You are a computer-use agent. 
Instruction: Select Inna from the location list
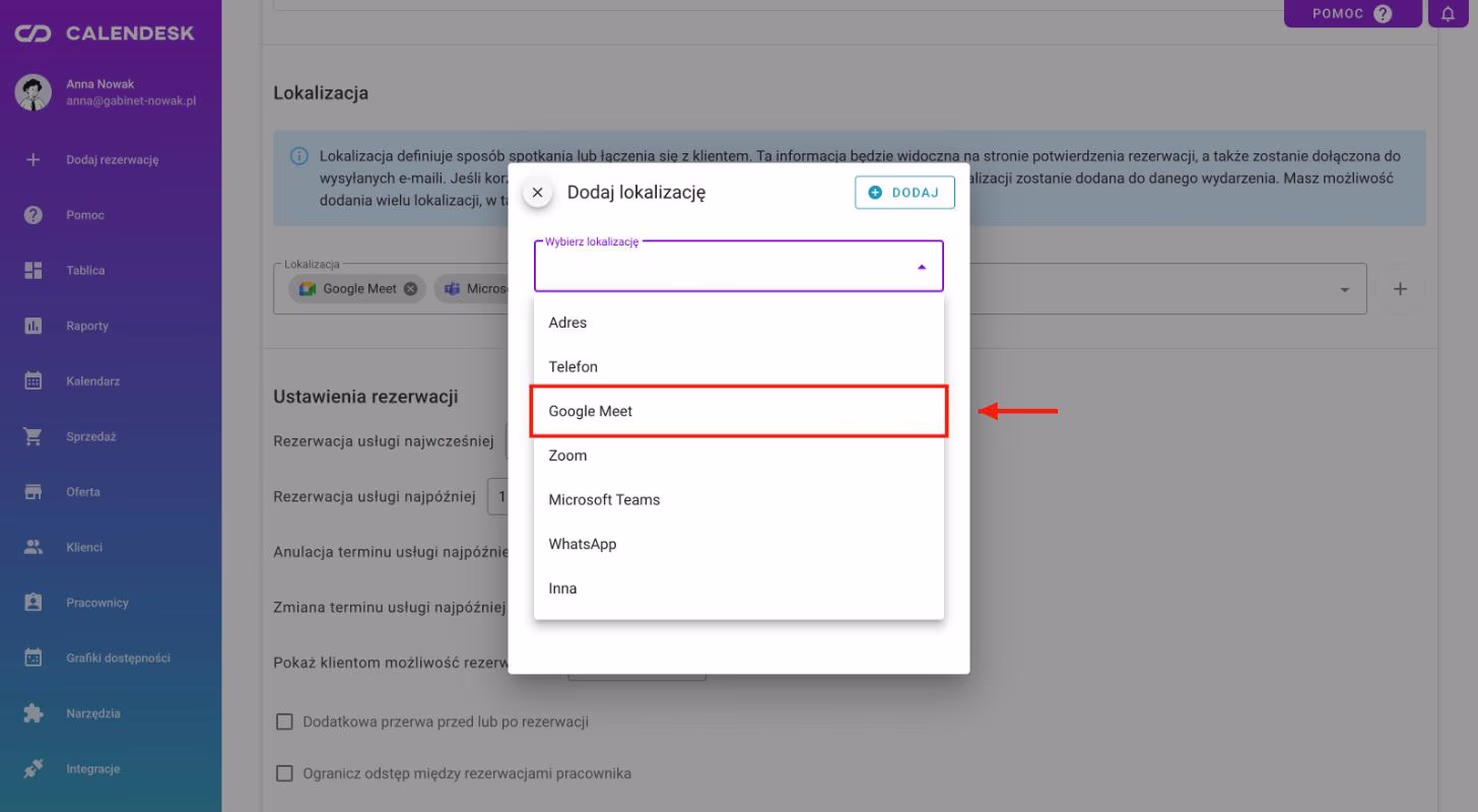[739, 588]
